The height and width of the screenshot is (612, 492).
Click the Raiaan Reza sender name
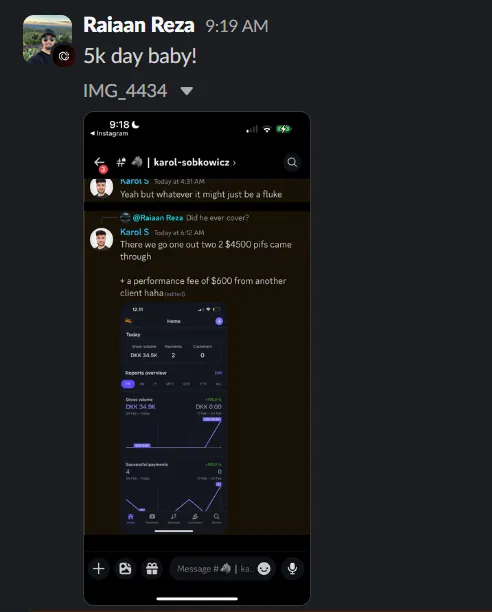coord(139,25)
